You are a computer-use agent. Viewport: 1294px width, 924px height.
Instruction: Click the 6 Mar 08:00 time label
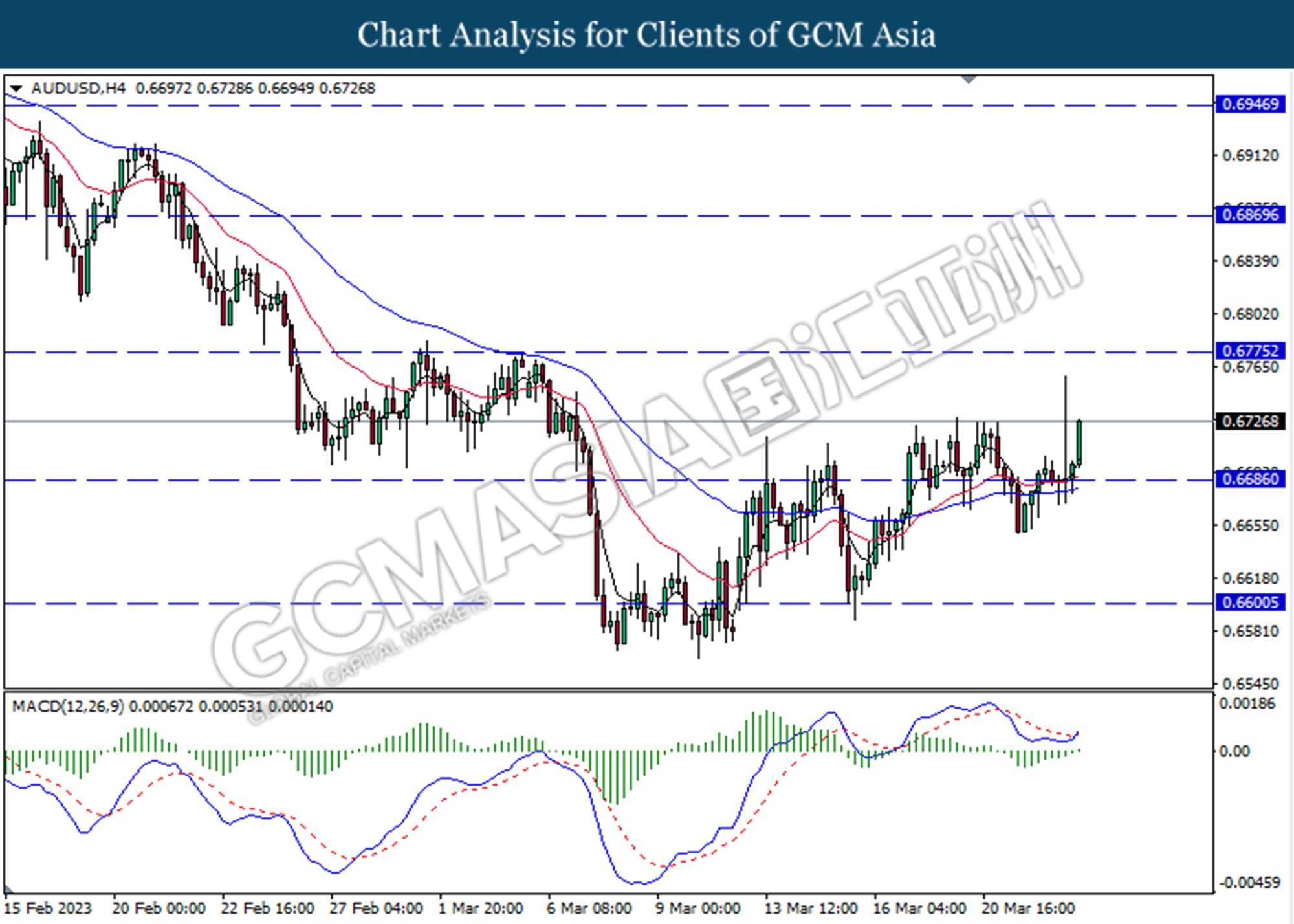[589, 908]
